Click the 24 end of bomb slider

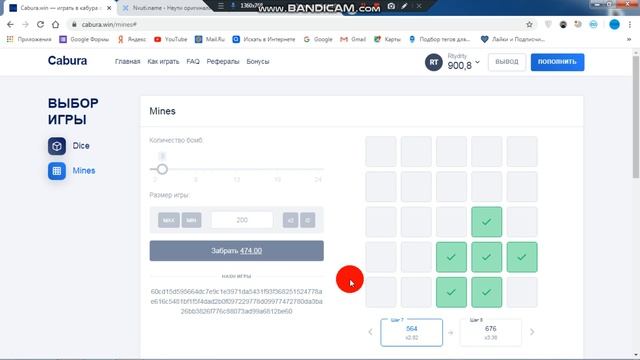coord(318,180)
